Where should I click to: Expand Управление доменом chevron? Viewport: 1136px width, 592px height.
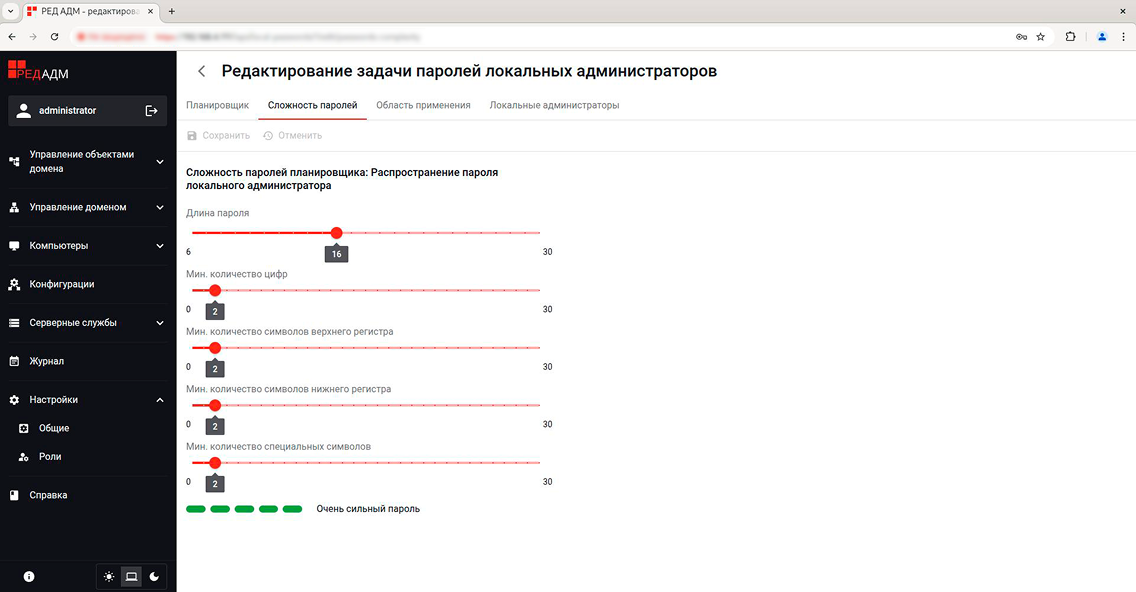tap(160, 207)
